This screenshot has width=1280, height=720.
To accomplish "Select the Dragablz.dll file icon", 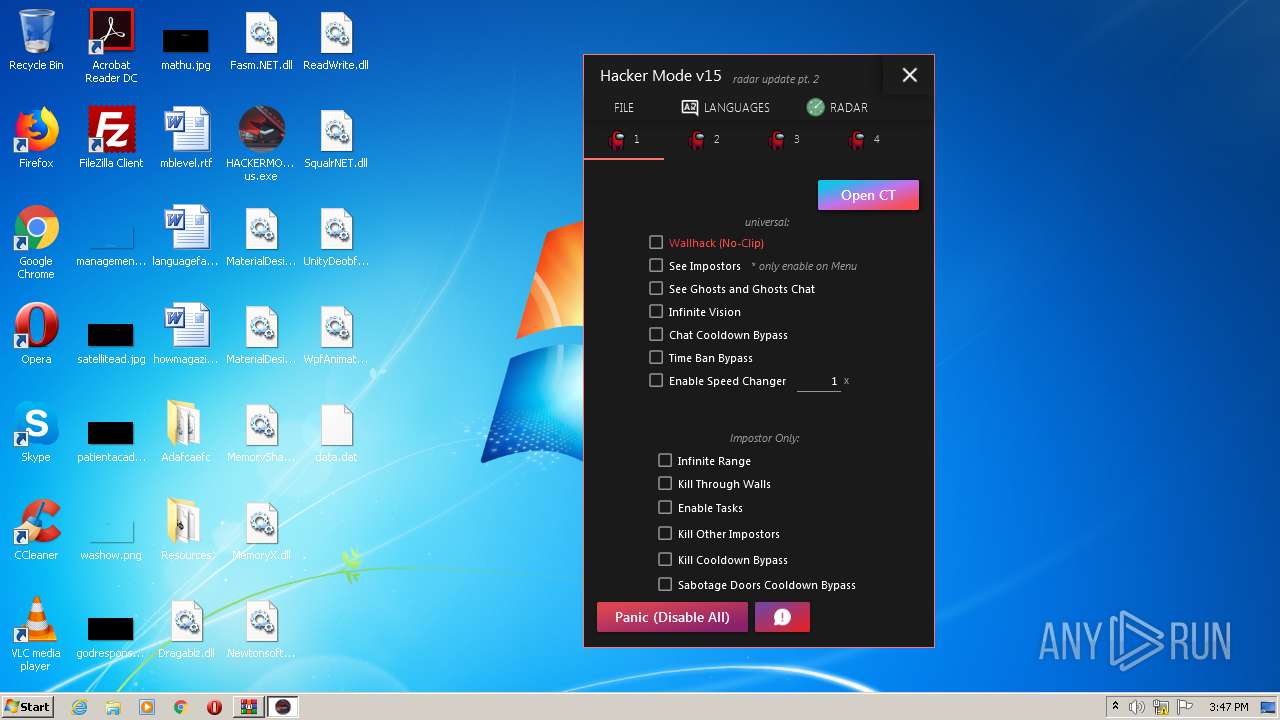I will point(186,628).
